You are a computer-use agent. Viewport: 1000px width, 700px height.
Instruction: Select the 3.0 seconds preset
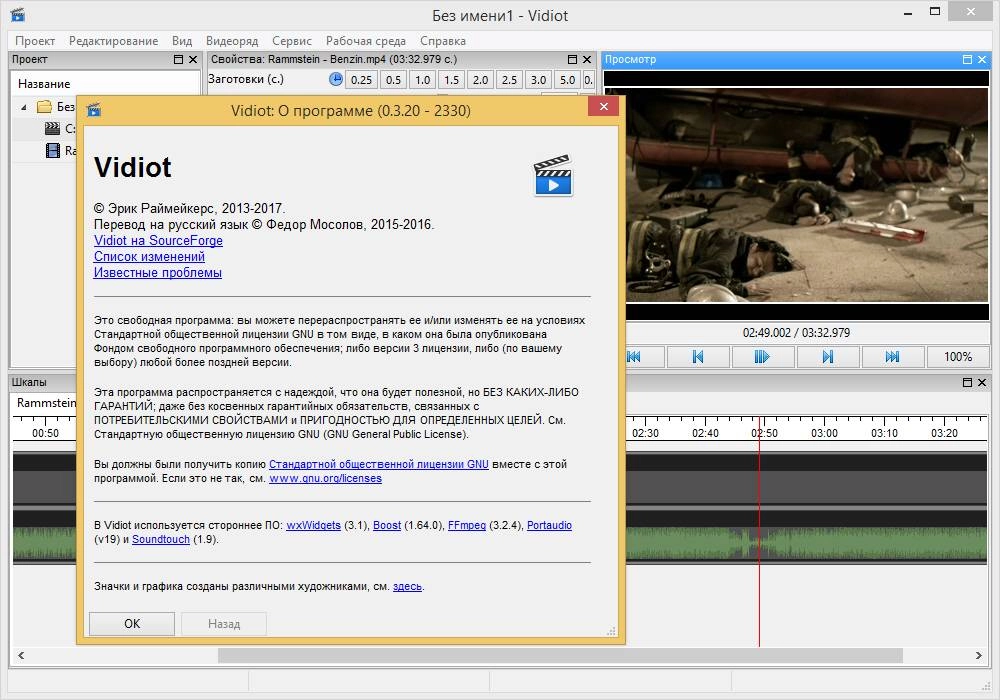pyautogui.click(x=538, y=80)
